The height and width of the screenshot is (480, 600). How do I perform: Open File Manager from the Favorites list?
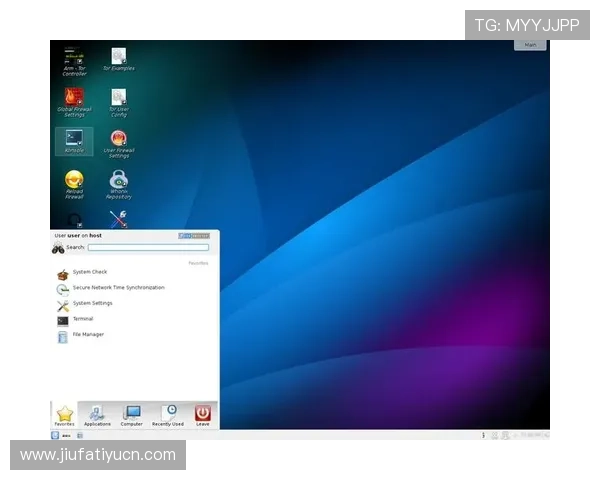87,335
